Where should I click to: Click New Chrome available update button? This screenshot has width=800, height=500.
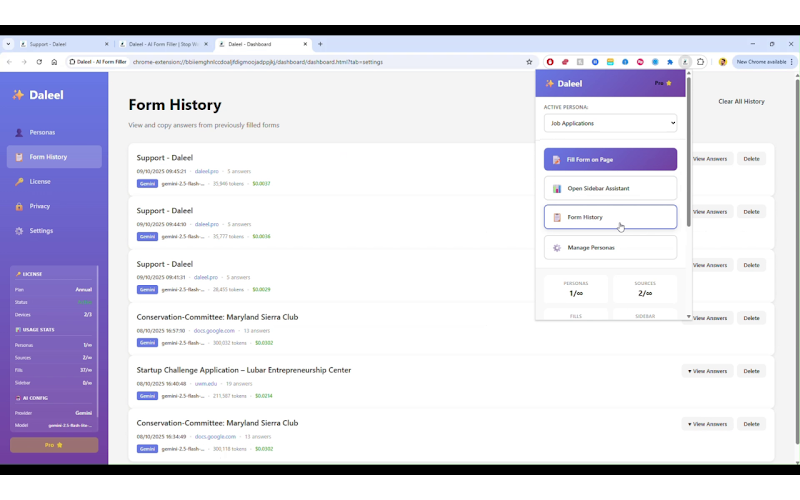click(762, 62)
